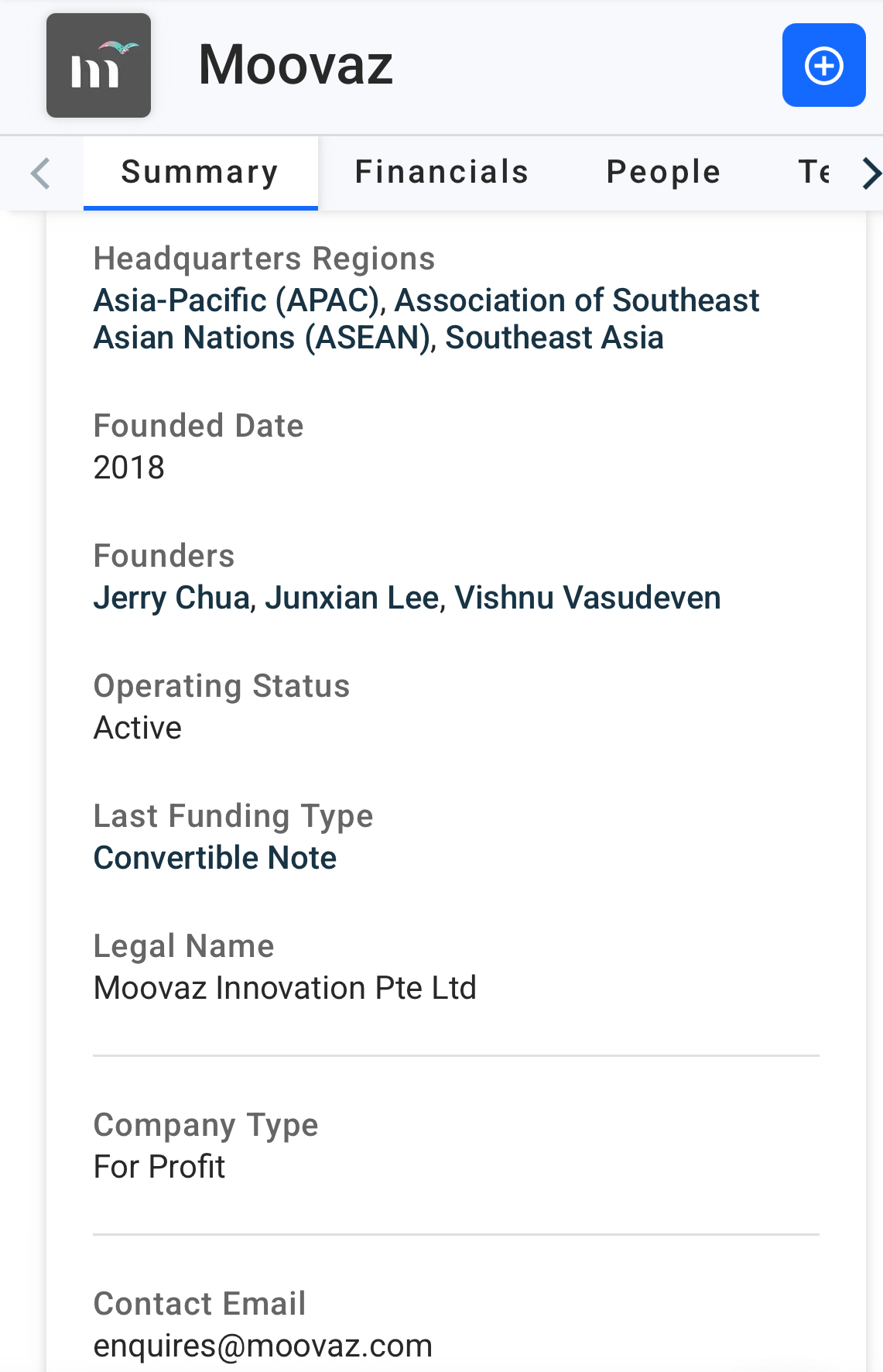Click the Moovaz company logo

tap(98, 66)
